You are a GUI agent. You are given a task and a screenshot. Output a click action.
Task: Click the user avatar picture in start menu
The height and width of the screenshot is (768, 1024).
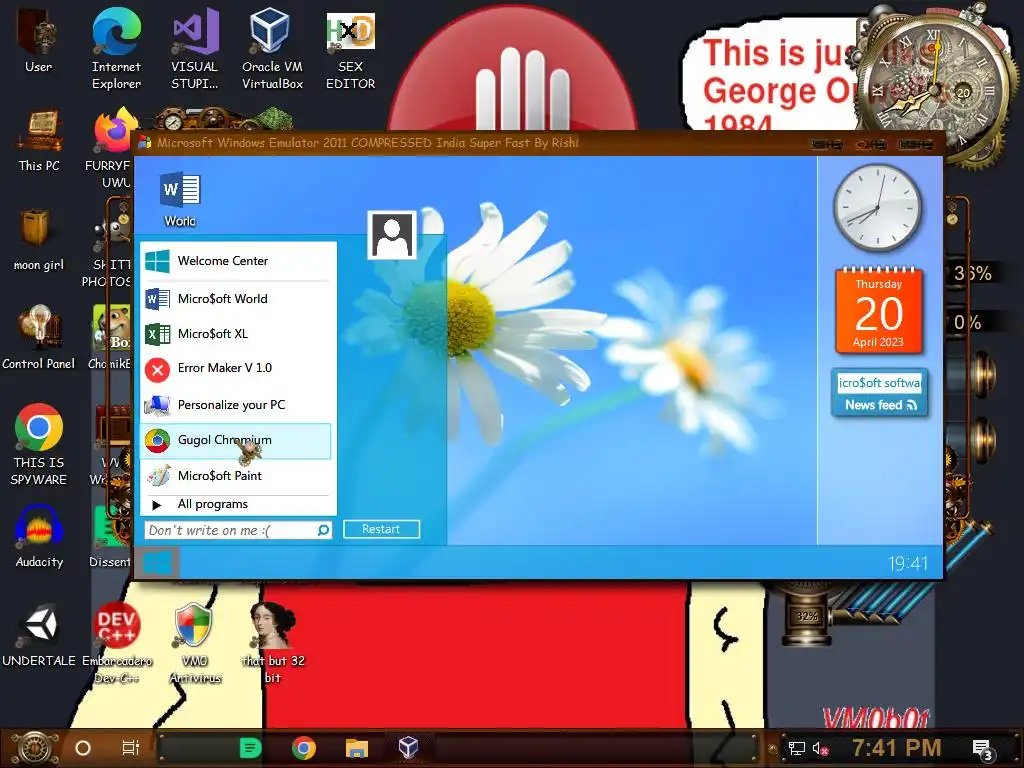point(392,235)
